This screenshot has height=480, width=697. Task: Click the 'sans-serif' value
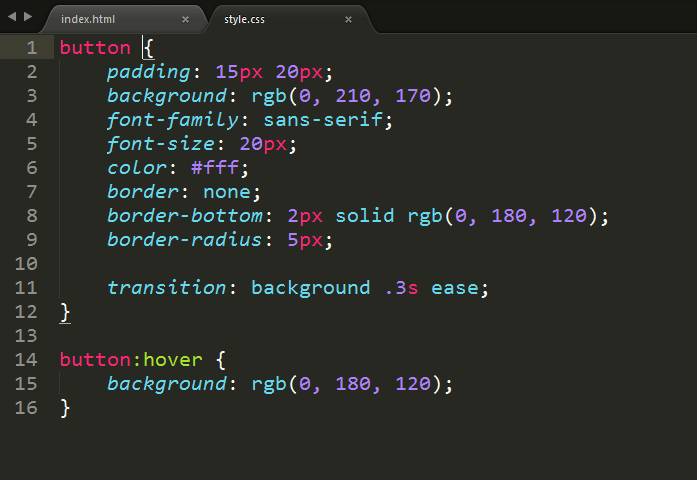click(323, 120)
